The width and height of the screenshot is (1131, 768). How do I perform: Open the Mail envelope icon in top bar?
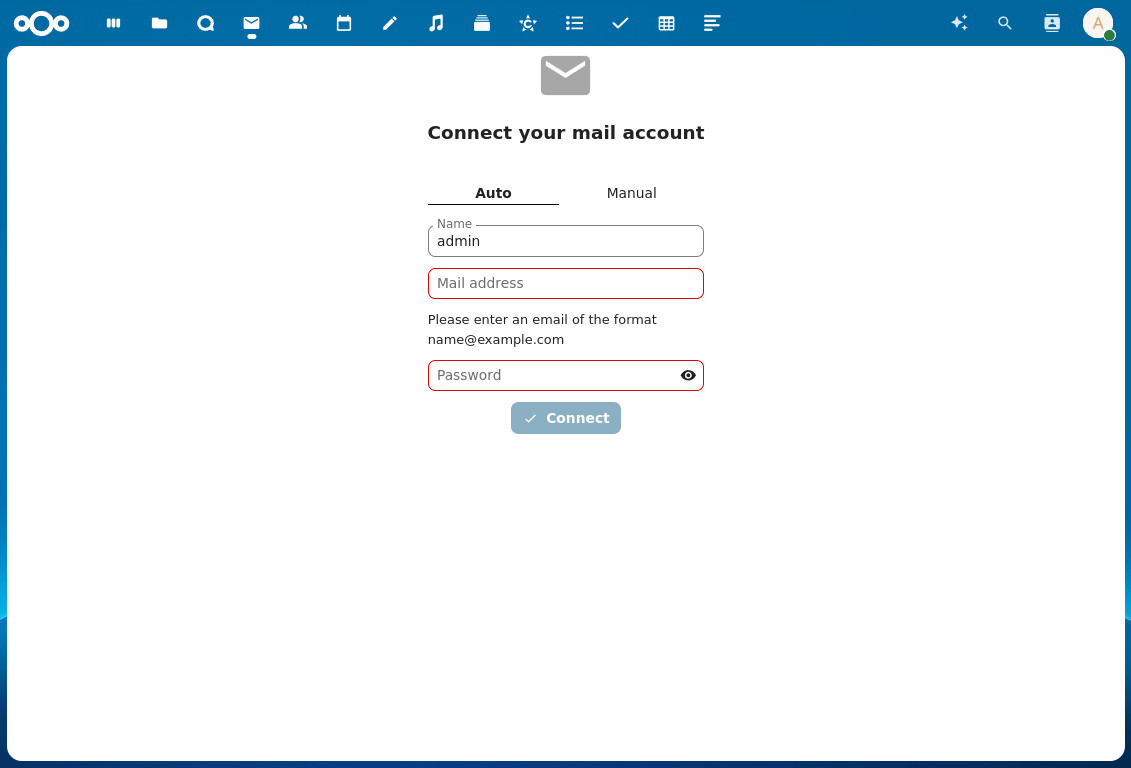tap(252, 23)
